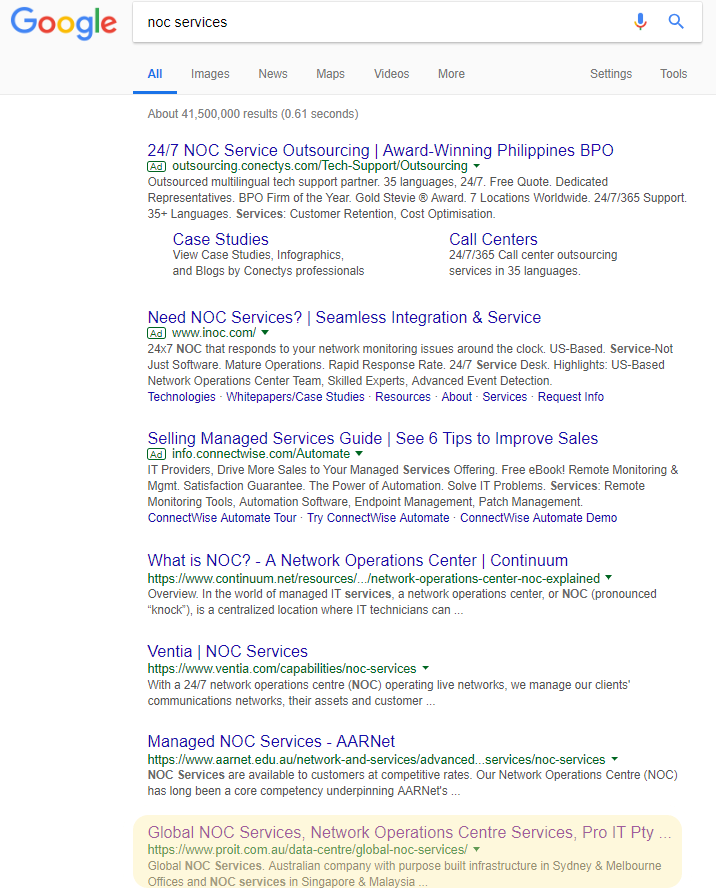Open the Videos tab
This screenshot has height=896, width=716.
[x=391, y=74]
